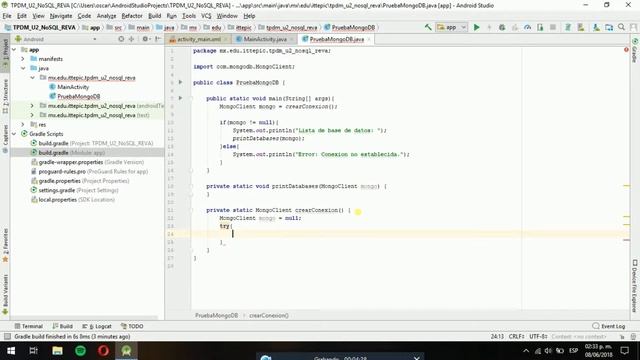Image resolution: width=640 pixels, height=360 pixels.
Task: Expand the (test) package node
Action: (x=32, y=115)
